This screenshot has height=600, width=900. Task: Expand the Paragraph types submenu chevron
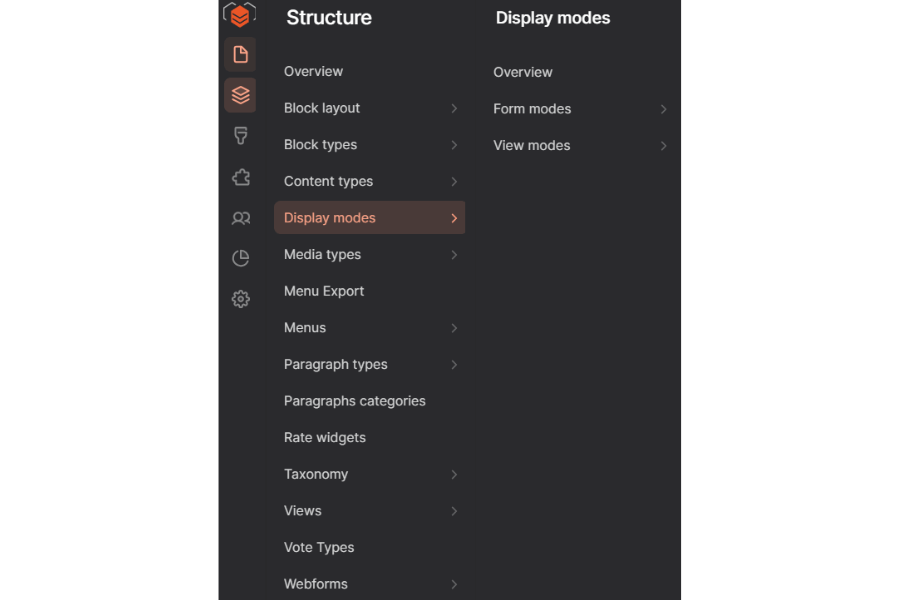(x=454, y=365)
